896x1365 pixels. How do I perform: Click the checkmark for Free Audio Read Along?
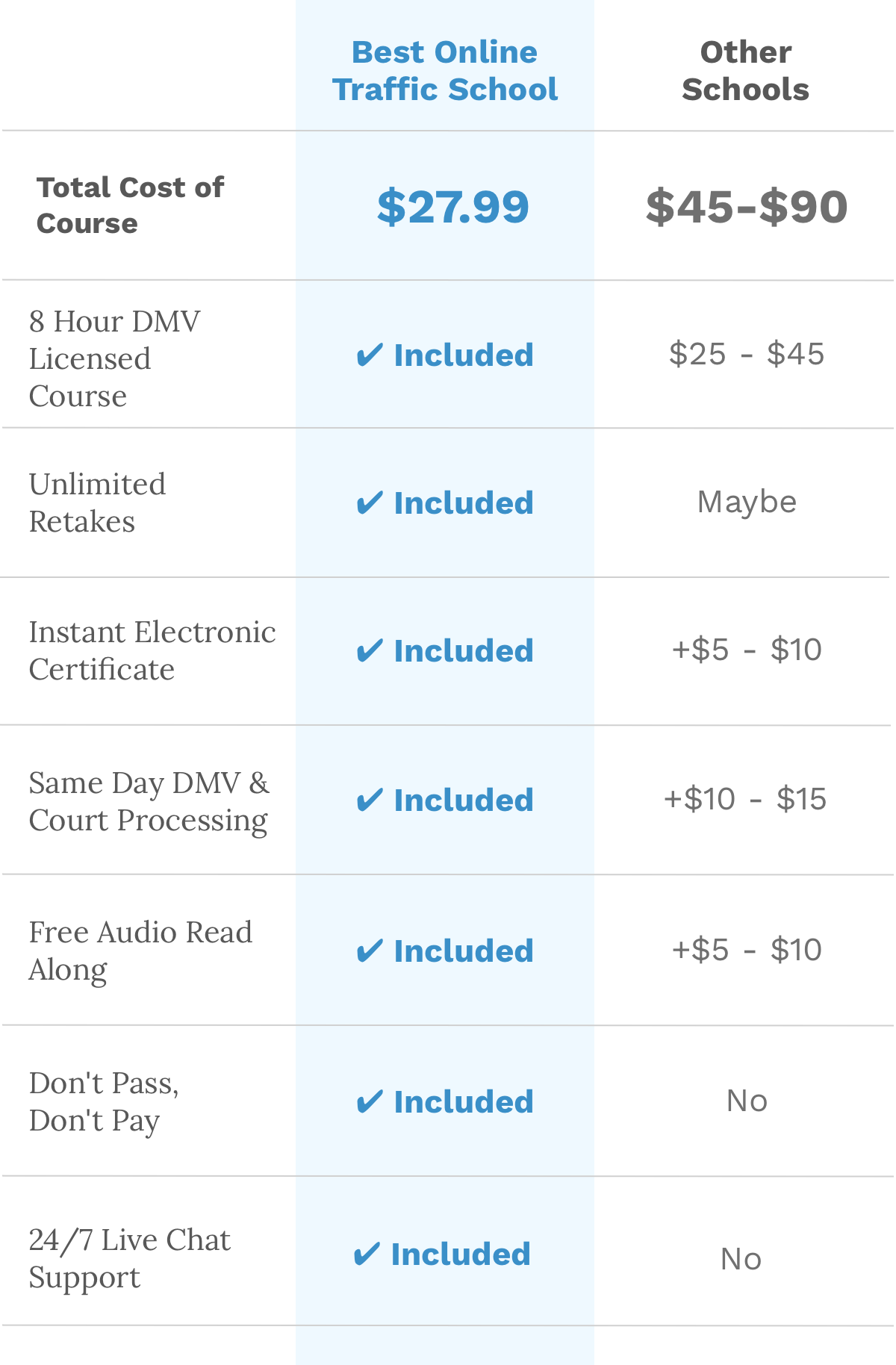coord(370,951)
